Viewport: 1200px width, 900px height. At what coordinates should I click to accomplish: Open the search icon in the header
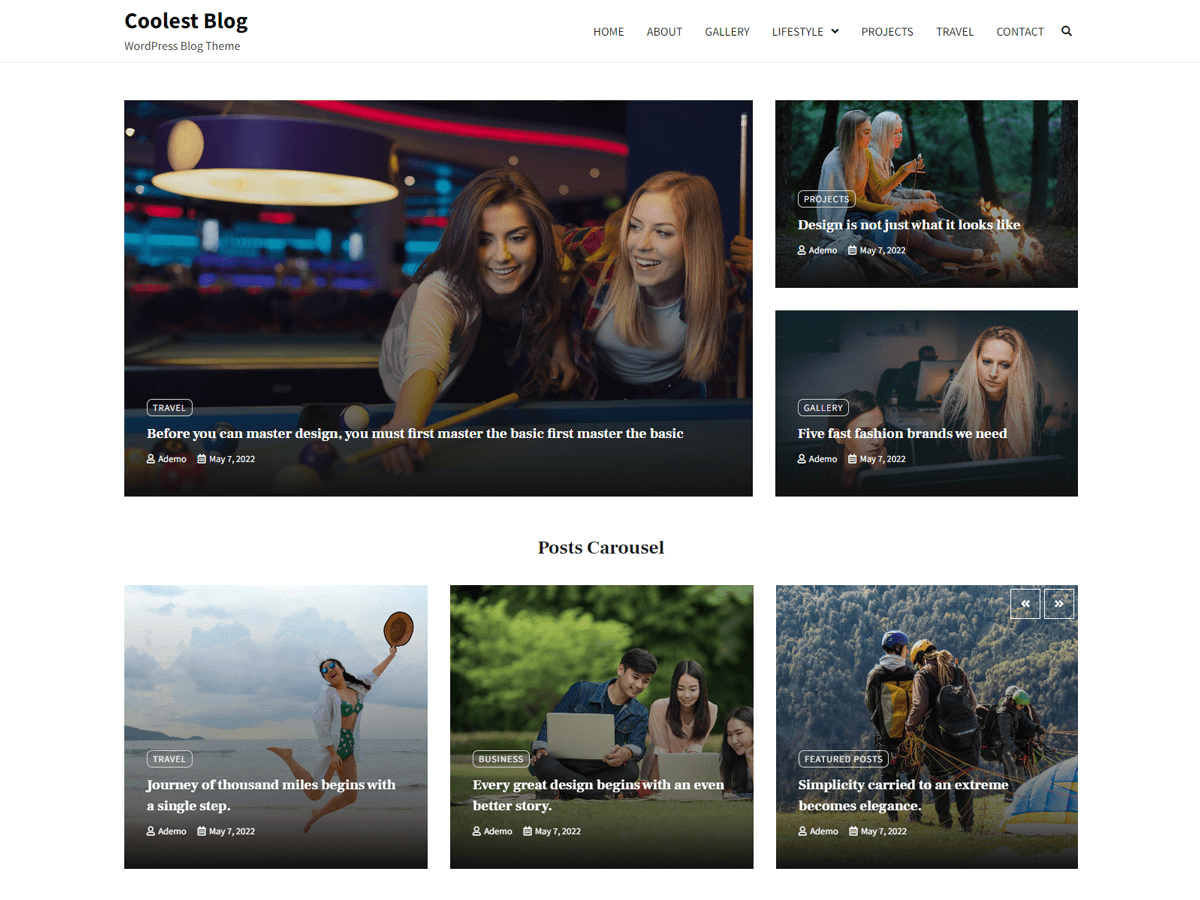[x=1066, y=31]
